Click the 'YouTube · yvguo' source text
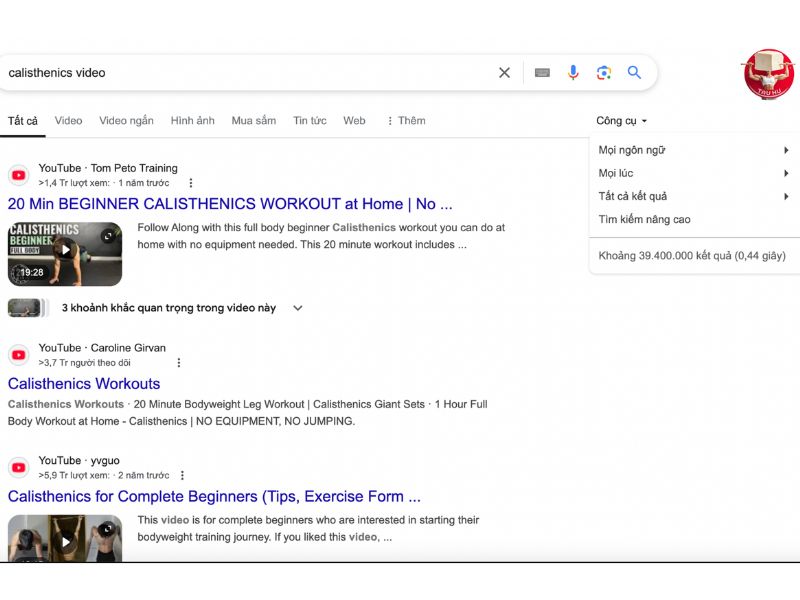800x600 pixels. coord(79,461)
